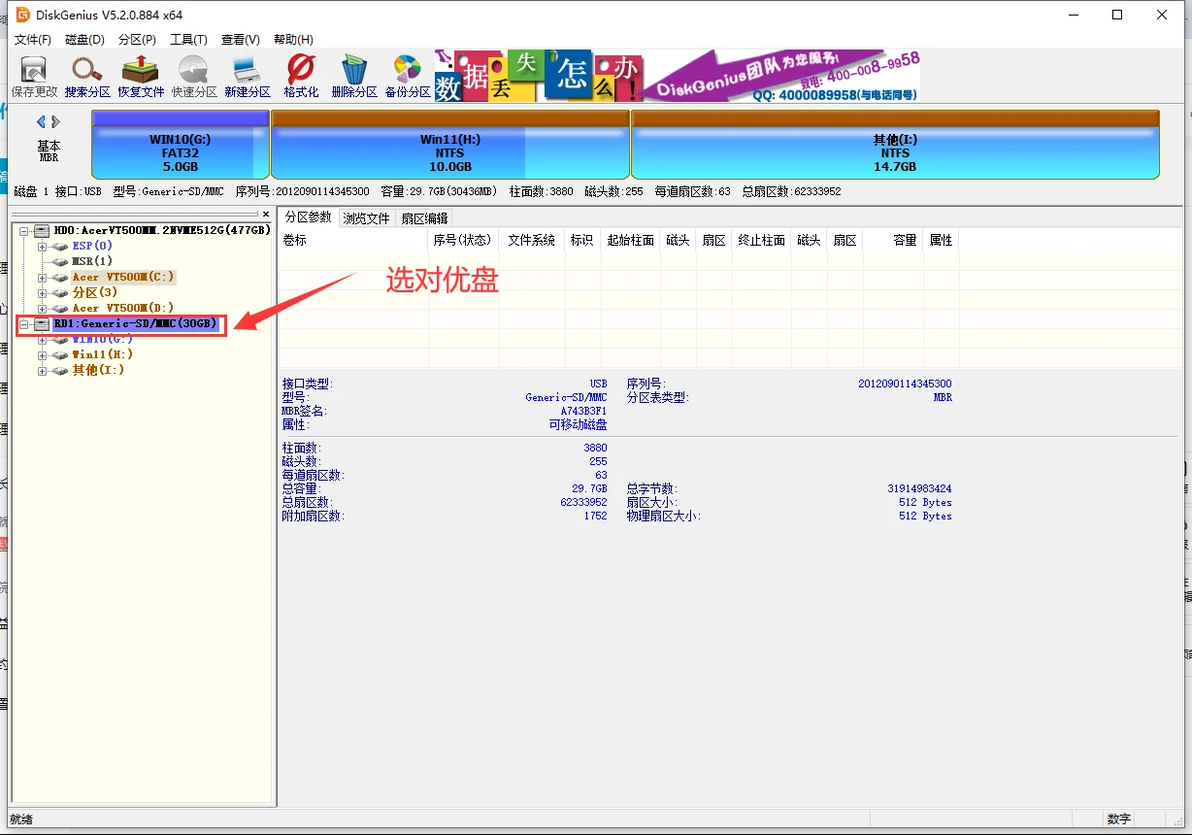The height and width of the screenshot is (835, 1192).
Task: Launch the 快速分区 quick partition tool
Action: pyautogui.click(x=192, y=74)
